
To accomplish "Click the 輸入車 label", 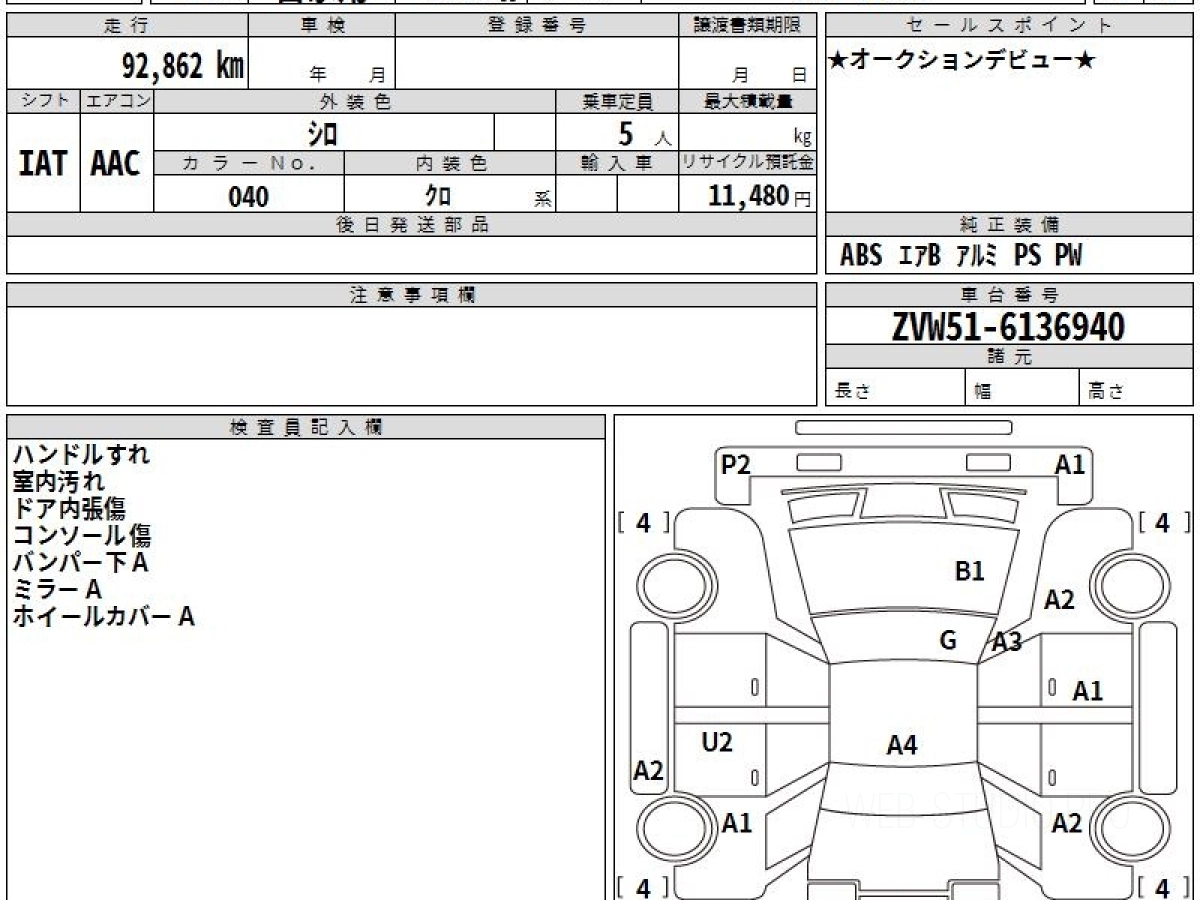I will tap(617, 163).
